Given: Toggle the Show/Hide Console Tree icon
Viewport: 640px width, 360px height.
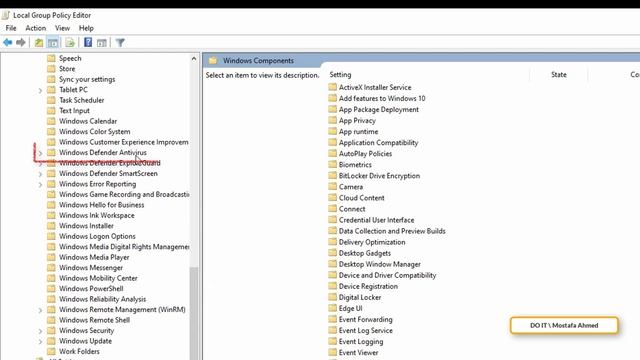Looking at the screenshot, I should pyautogui.click(x=53, y=42).
